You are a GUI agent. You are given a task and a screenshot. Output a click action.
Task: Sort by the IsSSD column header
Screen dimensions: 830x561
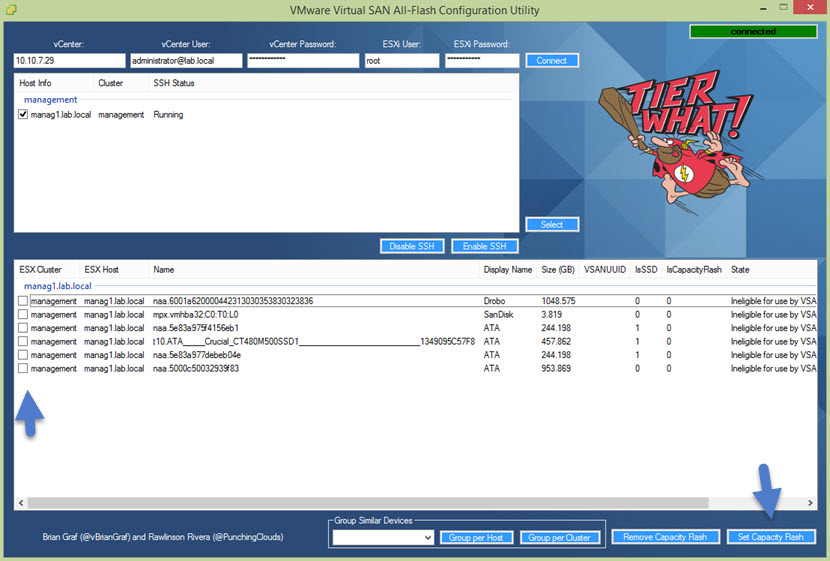click(646, 269)
